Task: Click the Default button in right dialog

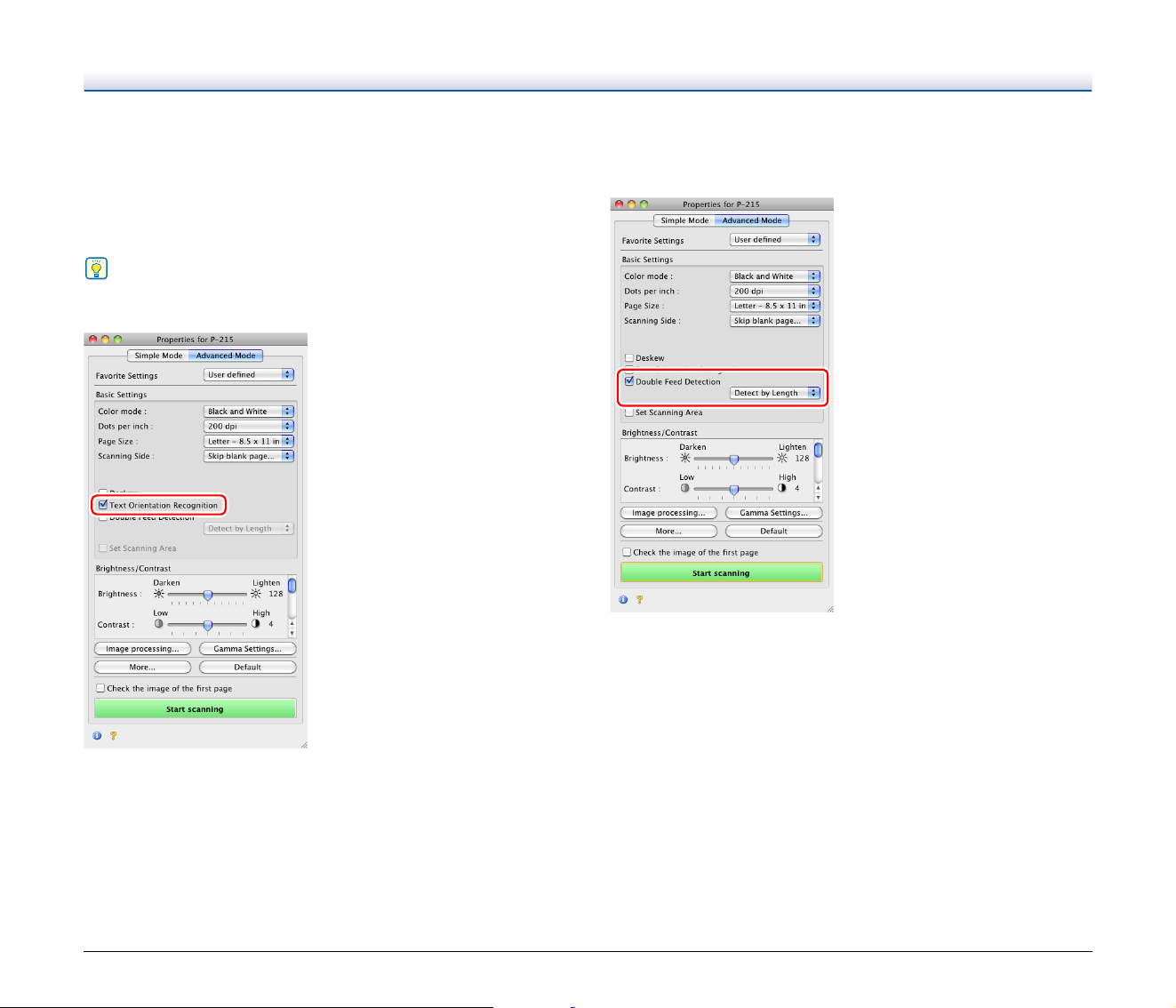Action: click(x=774, y=531)
